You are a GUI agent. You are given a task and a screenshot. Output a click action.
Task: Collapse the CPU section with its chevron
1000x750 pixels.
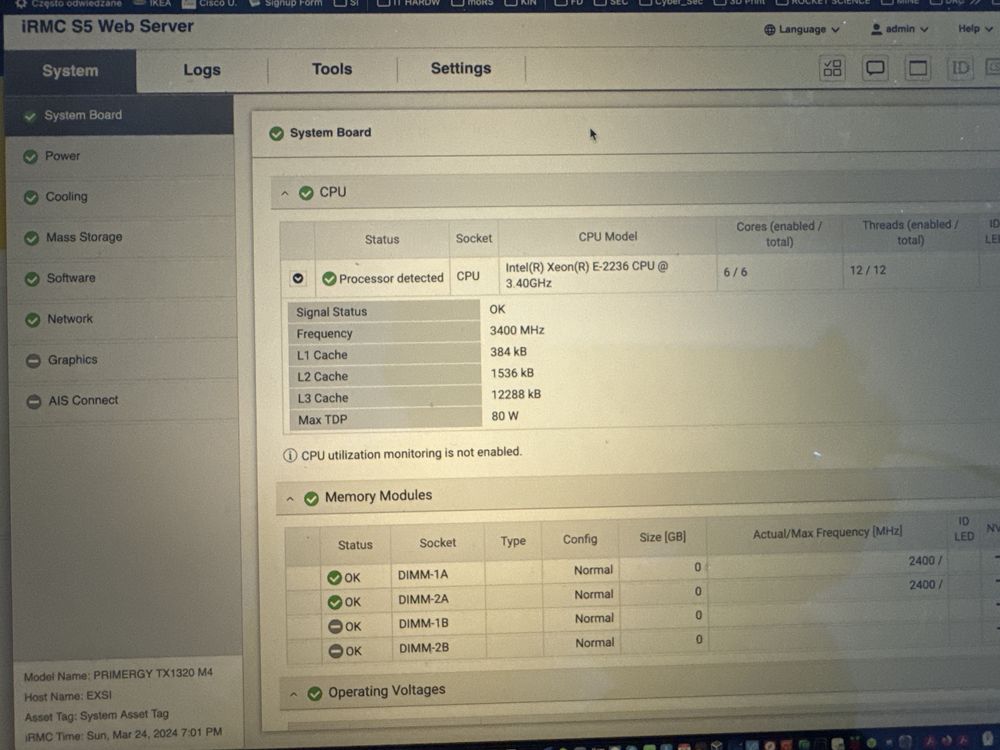coord(285,193)
